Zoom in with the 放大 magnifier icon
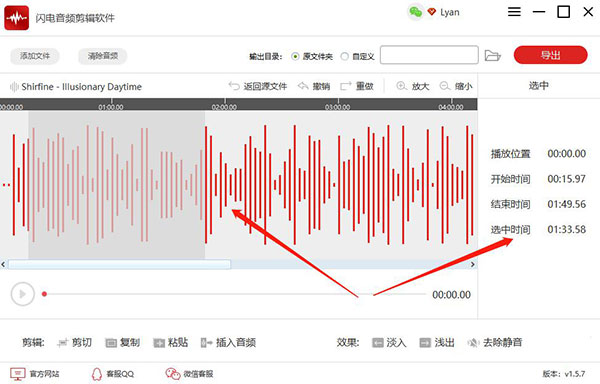 [x=401, y=86]
